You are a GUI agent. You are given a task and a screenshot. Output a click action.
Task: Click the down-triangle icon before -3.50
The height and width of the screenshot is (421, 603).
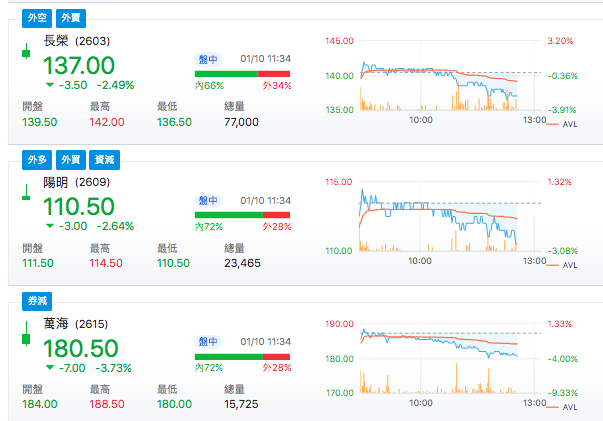(x=50, y=85)
